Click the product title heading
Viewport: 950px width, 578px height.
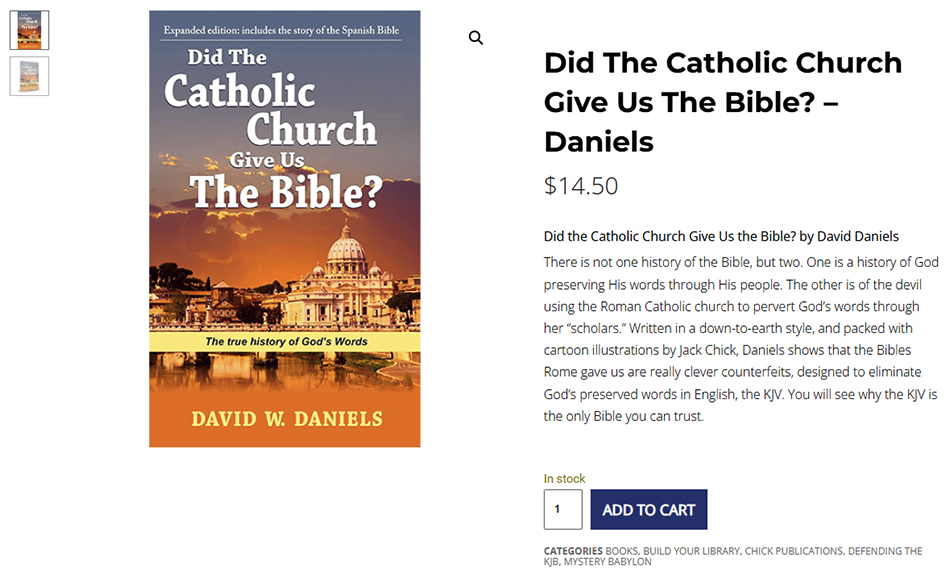click(722, 102)
